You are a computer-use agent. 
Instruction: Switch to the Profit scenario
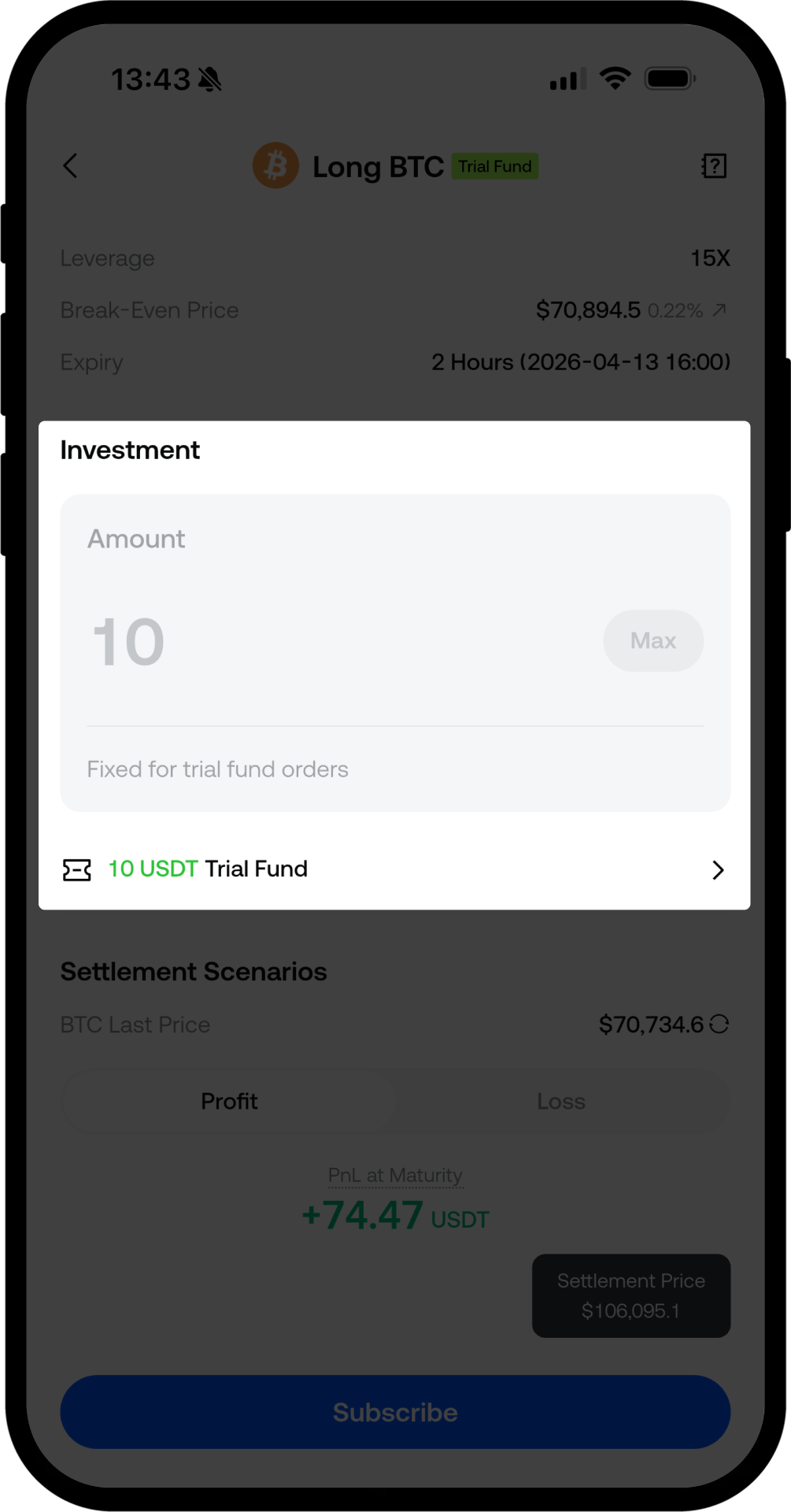[x=229, y=1101]
